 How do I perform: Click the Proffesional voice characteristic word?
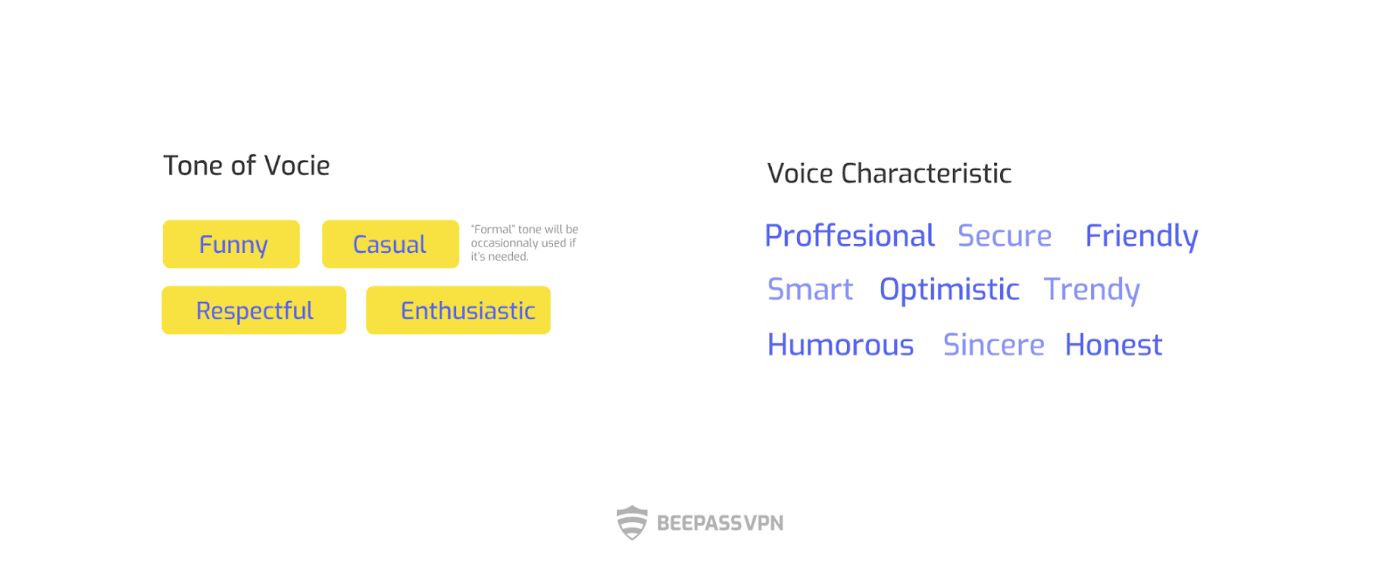coord(850,236)
